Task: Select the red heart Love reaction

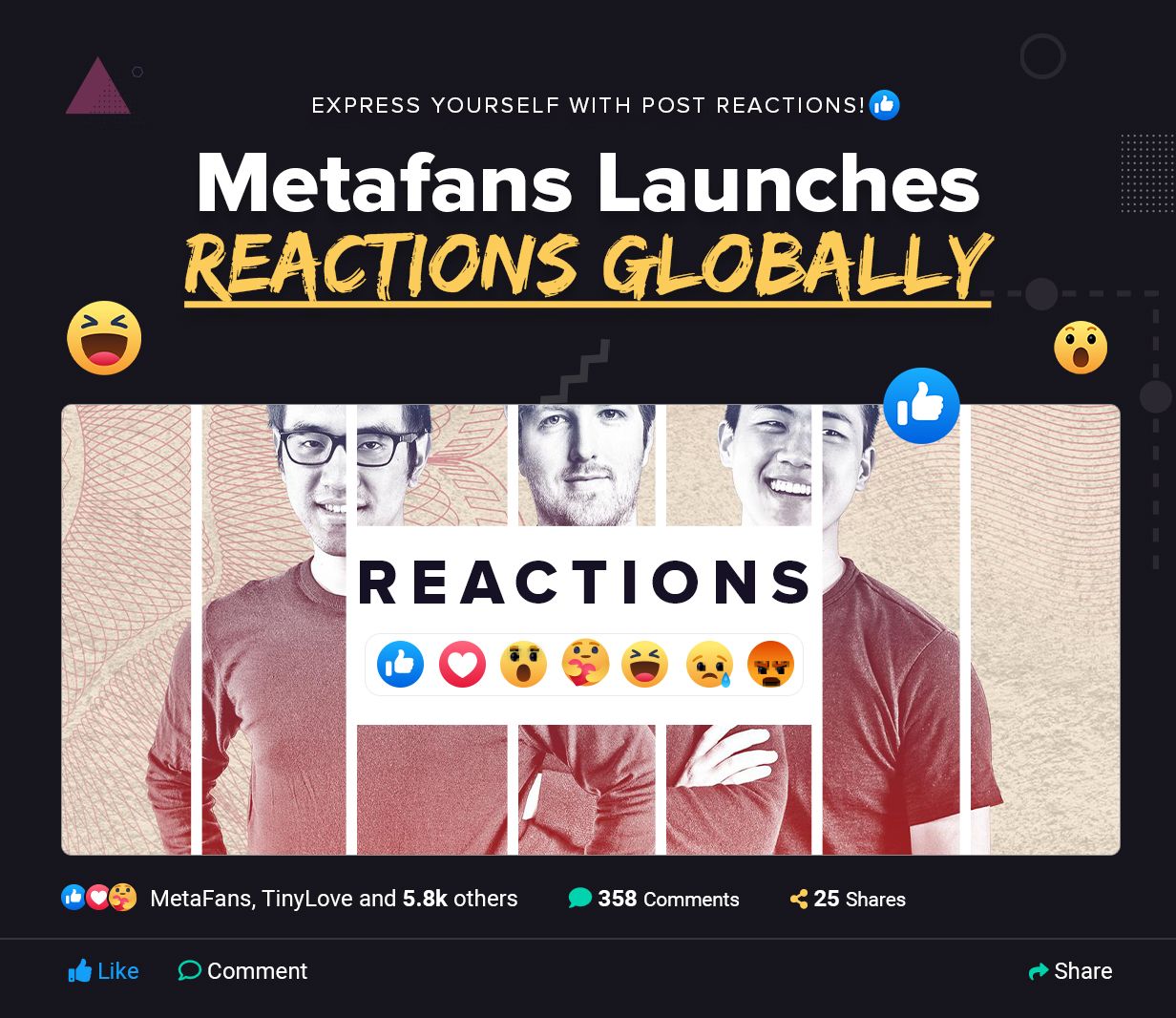Action: coord(462,664)
